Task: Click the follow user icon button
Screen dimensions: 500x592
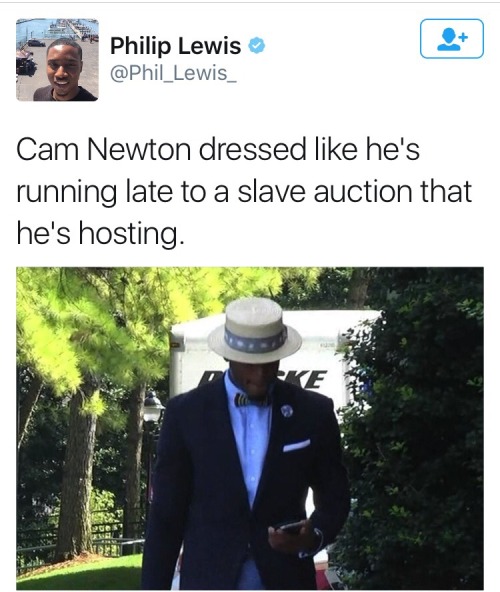Action: [x=452, y=39]
